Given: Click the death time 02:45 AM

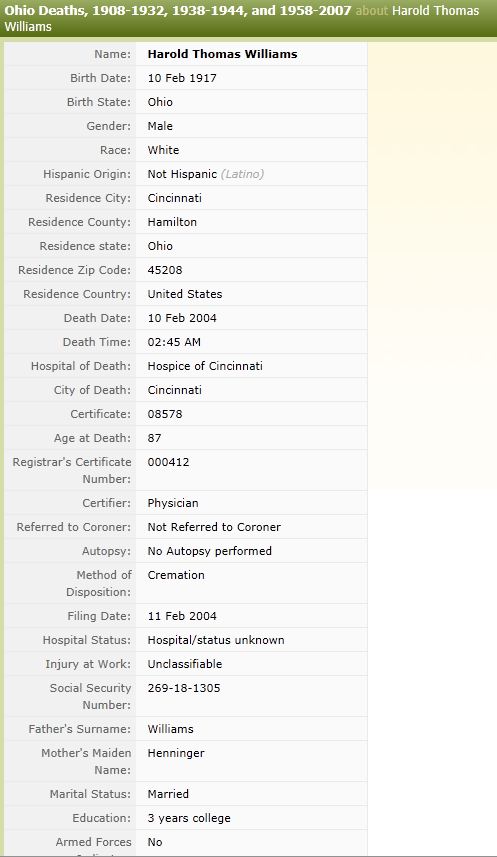Looking at the screenshot, I should (x=174, y=342).
